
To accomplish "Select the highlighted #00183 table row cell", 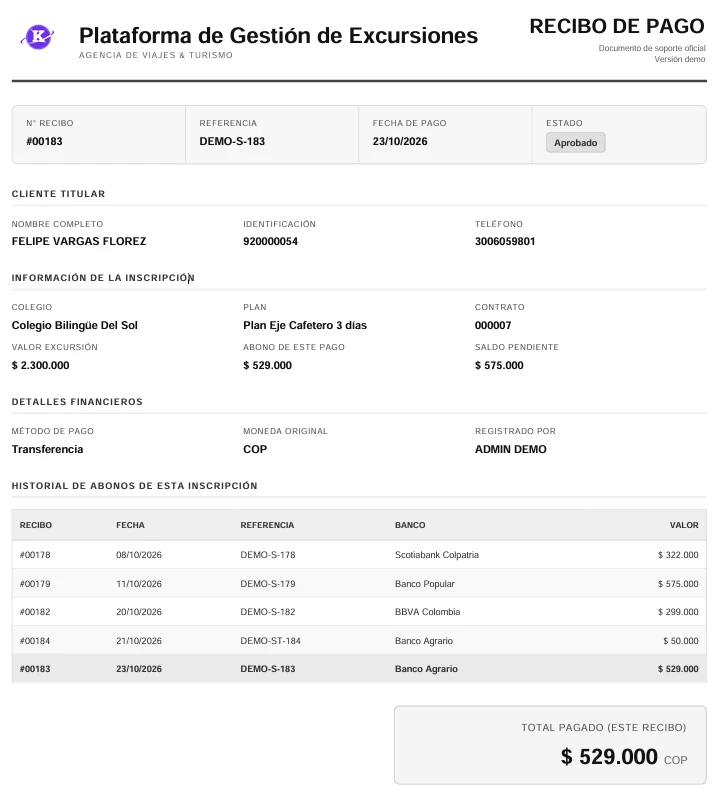I will 35,669.
